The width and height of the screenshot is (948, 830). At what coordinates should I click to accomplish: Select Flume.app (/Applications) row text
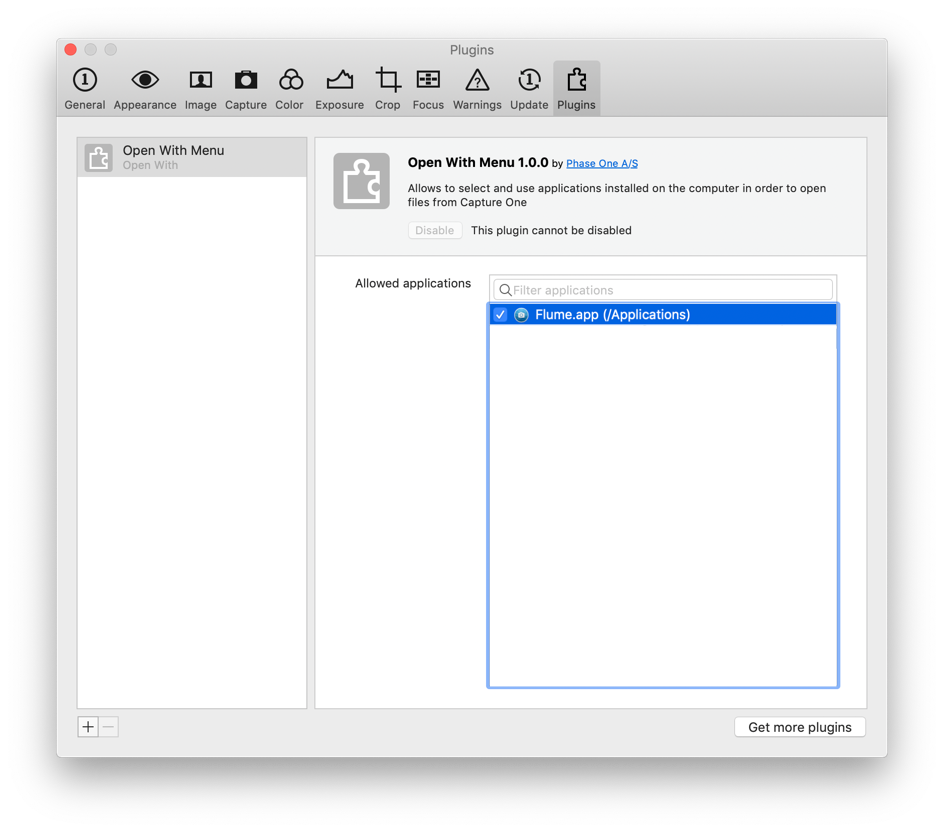[x=612, y=314]
